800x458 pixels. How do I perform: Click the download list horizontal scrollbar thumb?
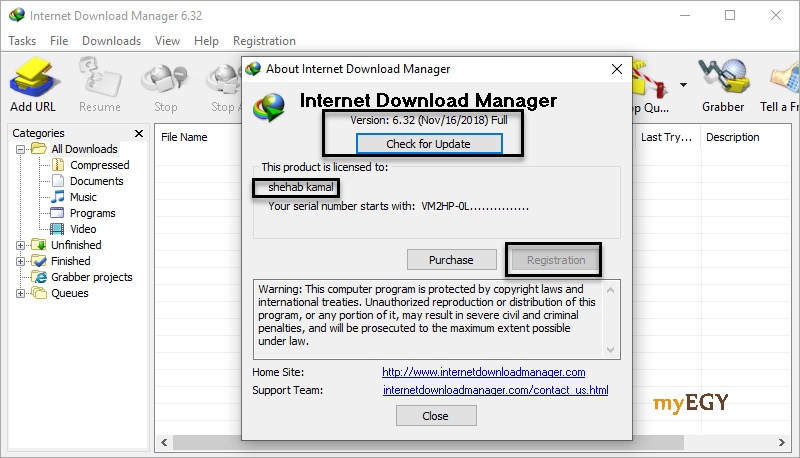coord(428,442)
